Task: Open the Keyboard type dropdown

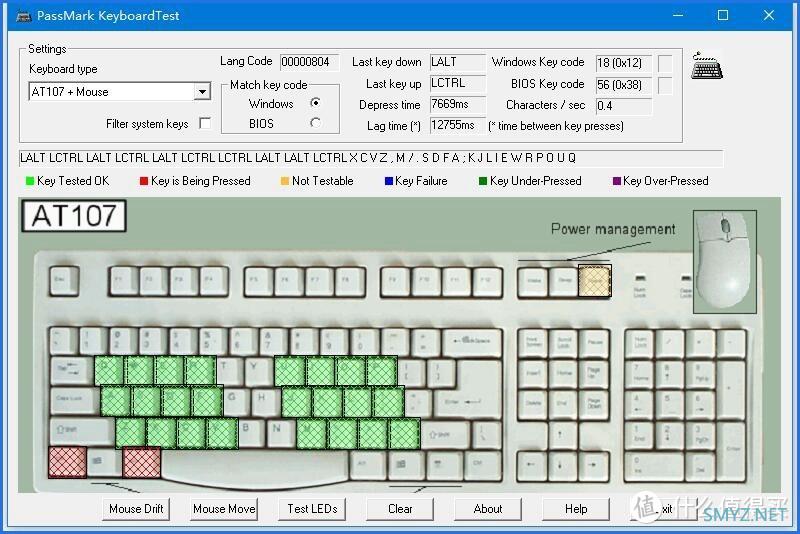Action: (x=203, y=92)
